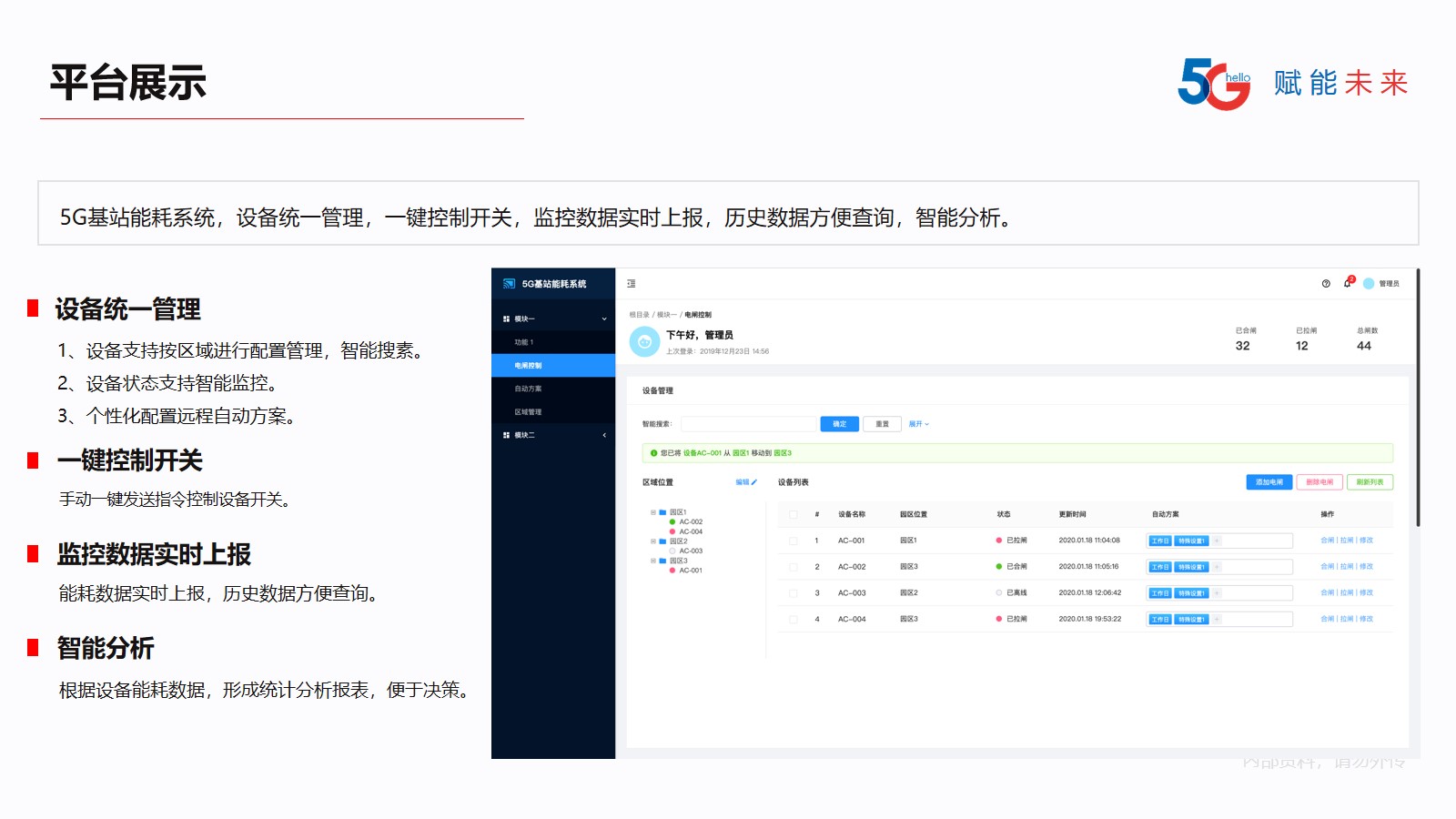Click red status dot of AC-004 in tree

tap(672, 531)
